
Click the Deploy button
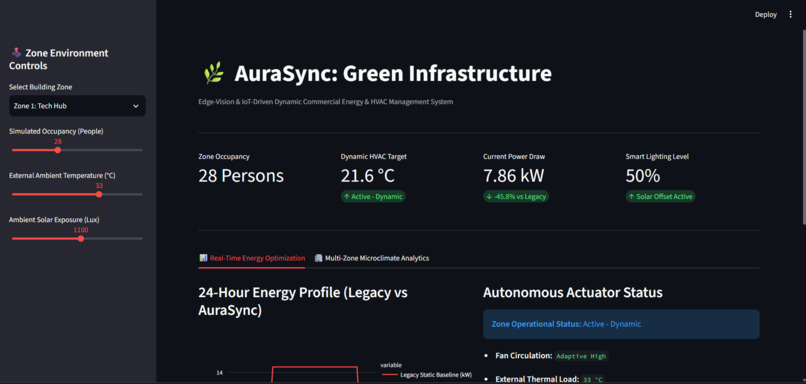[x=765, y=14]
